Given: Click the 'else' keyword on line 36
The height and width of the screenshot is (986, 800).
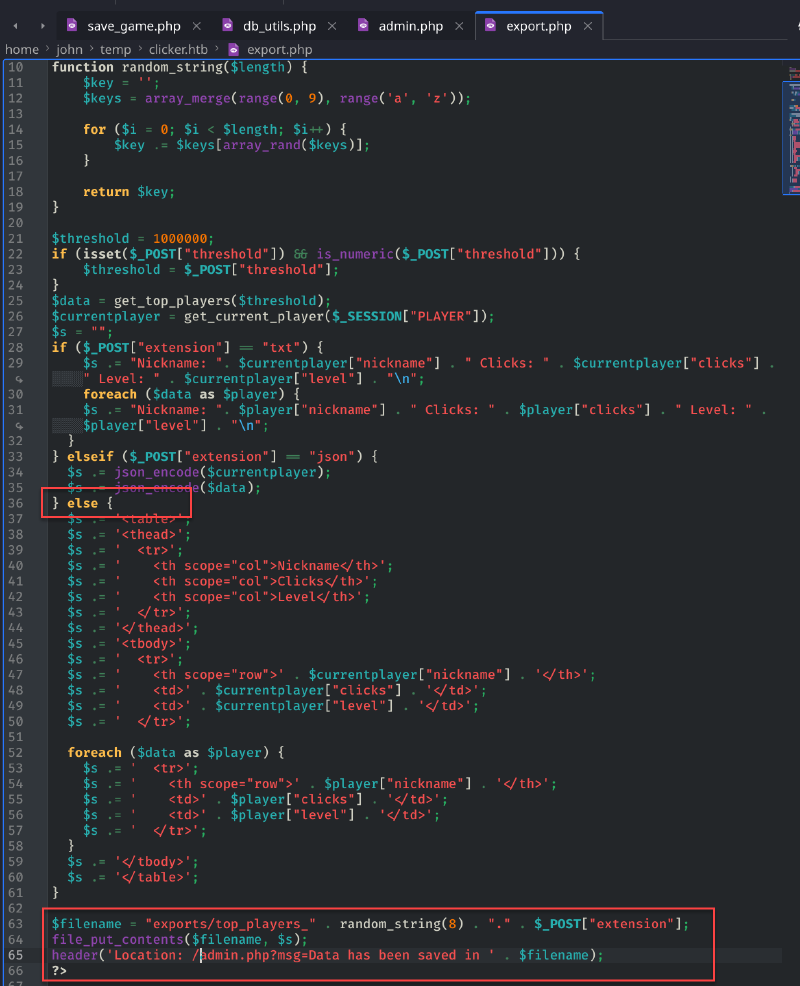Looking at the screenshot, I should 82,504.
